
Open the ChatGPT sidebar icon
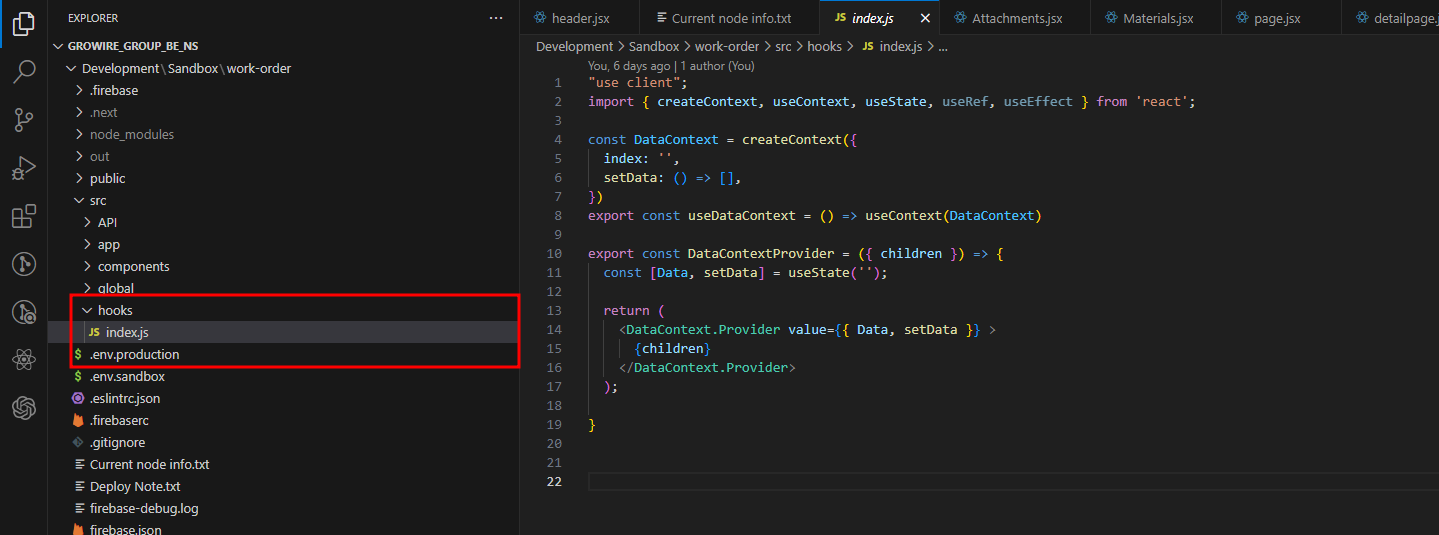24,408
